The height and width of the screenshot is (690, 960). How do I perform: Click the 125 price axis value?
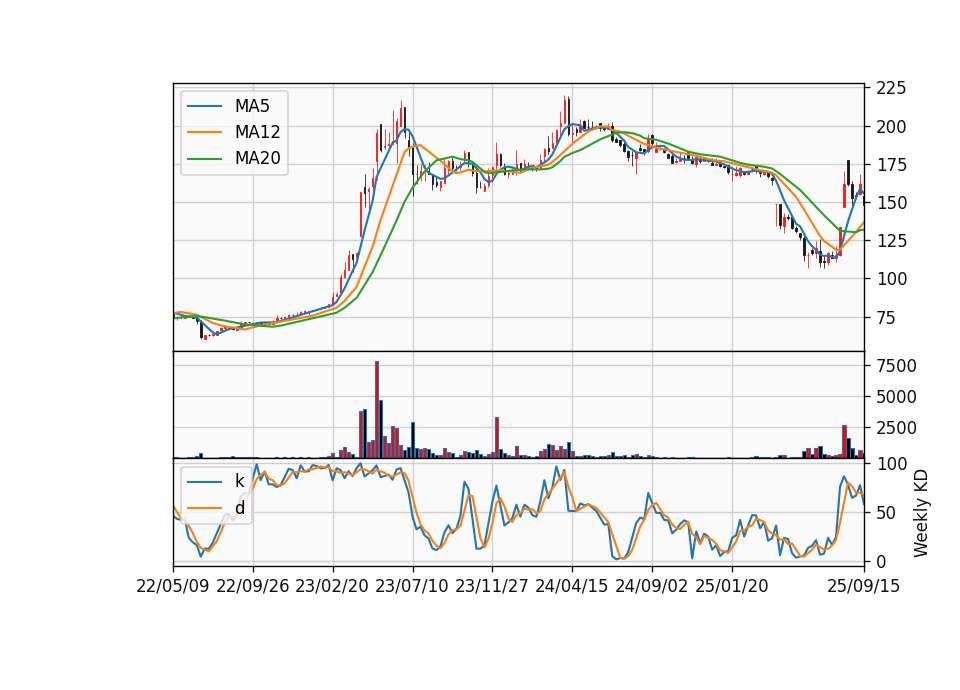point(891,241)
